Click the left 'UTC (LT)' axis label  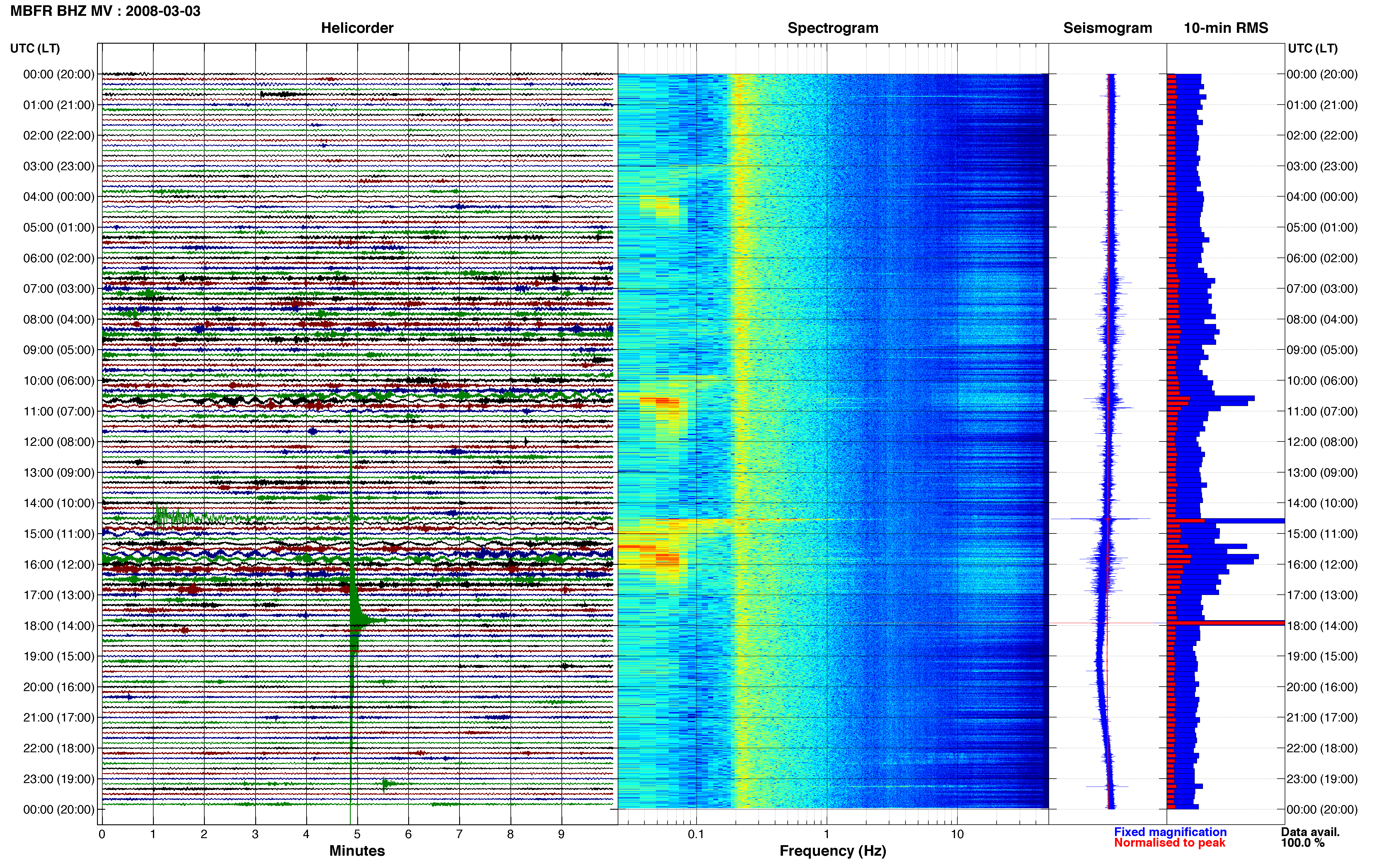coord(35,48)
